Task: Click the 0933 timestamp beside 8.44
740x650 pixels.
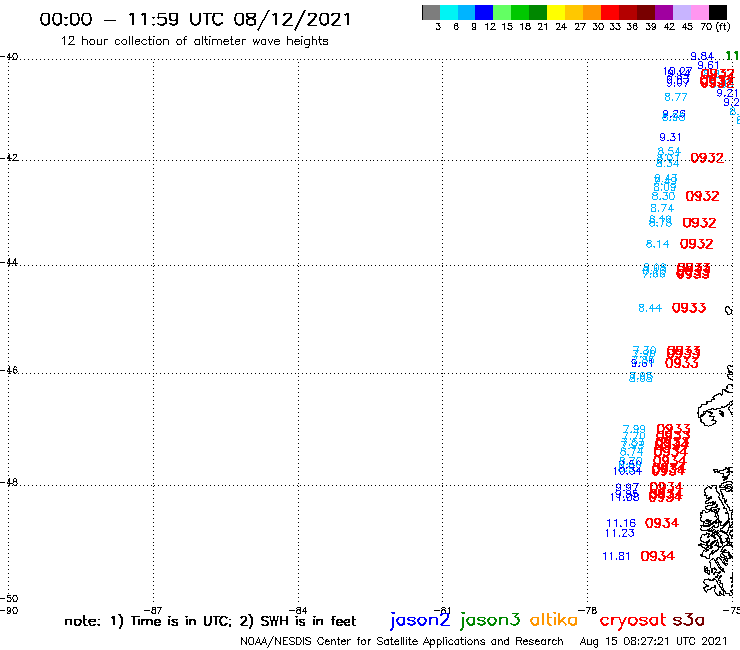Action: (x=689, y=308)
